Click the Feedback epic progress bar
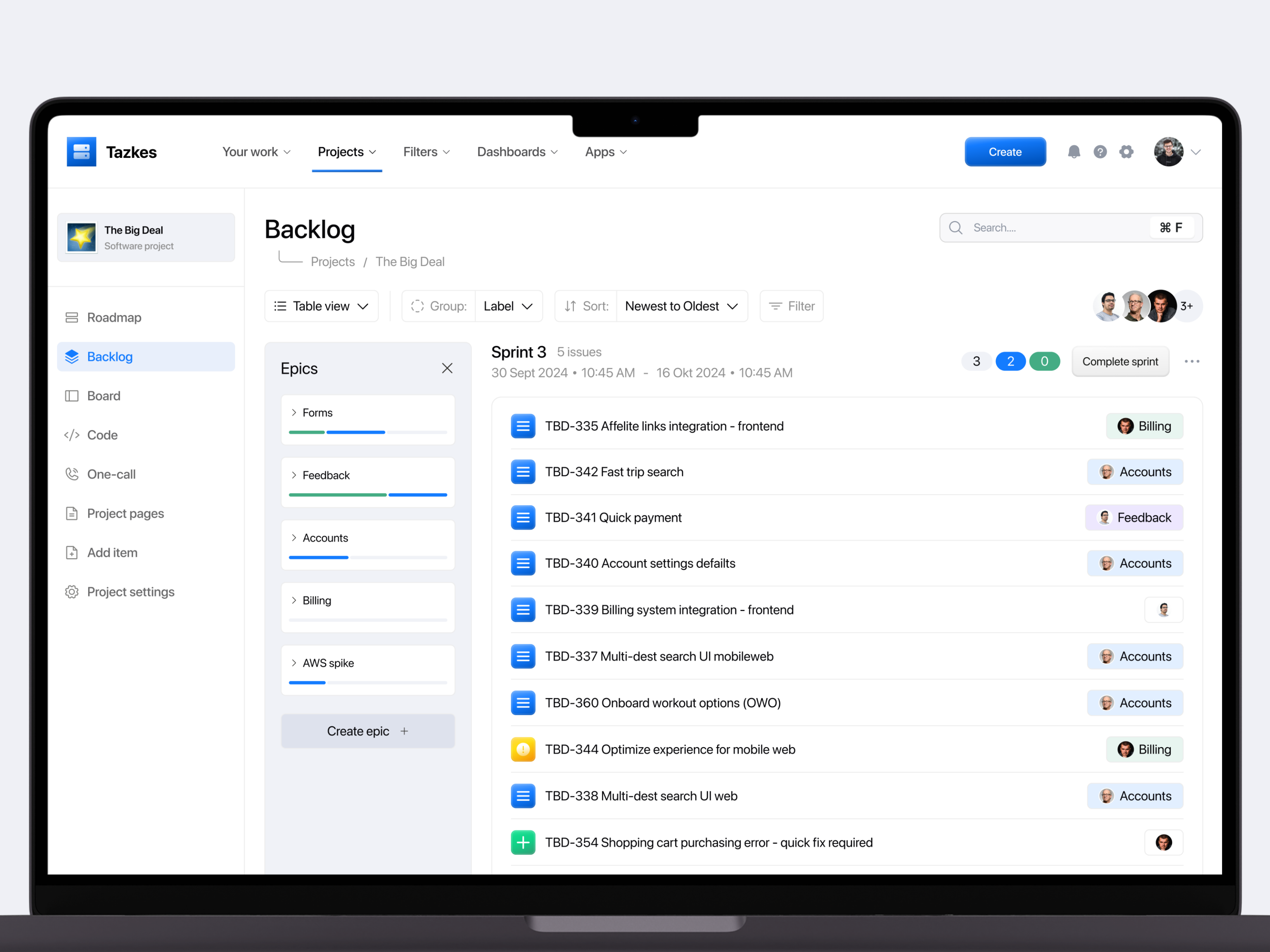This screenshot has height=952, width=1270. (x=368, y=495)
